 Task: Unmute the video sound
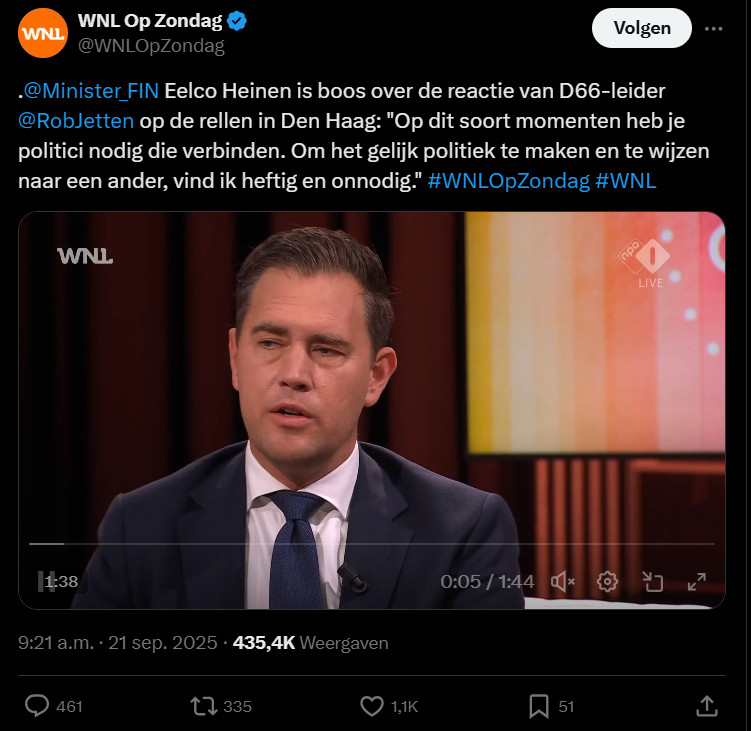[x=563, y=582]
